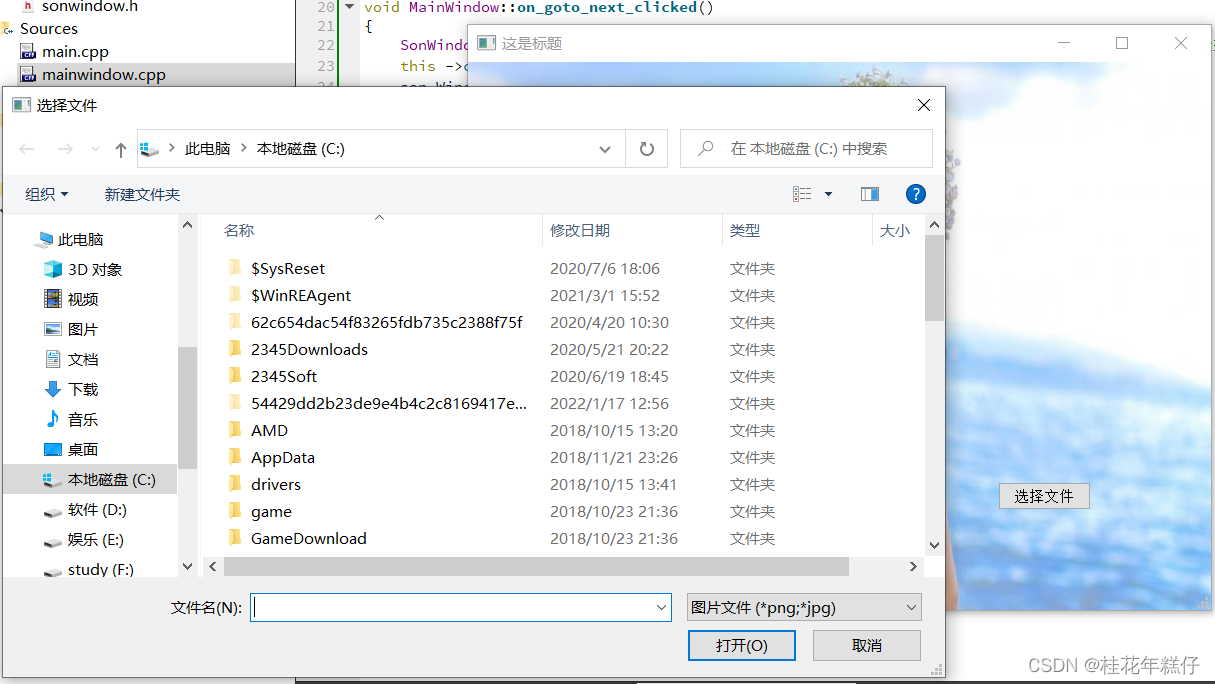Click the 文件名 input field
The image size is (1215, 684).
click(452, 607)
